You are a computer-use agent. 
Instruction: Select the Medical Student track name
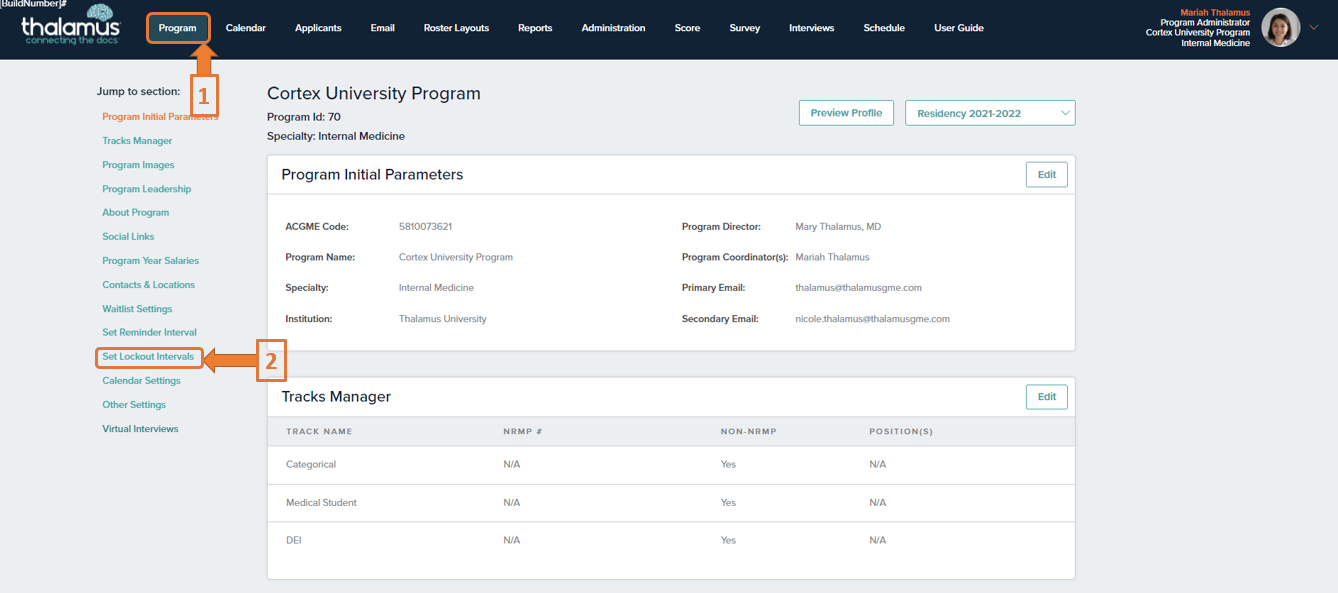(x=321, y=503)
